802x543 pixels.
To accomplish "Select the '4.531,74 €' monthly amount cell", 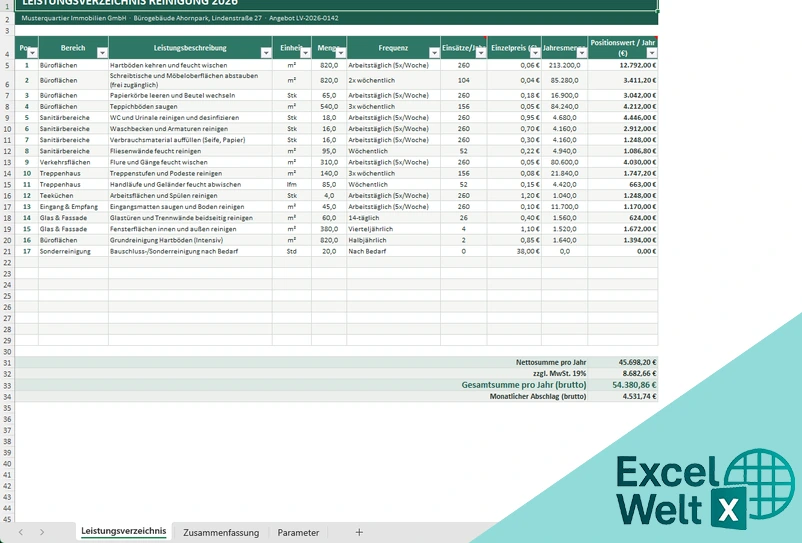I will tap(622, 396).
